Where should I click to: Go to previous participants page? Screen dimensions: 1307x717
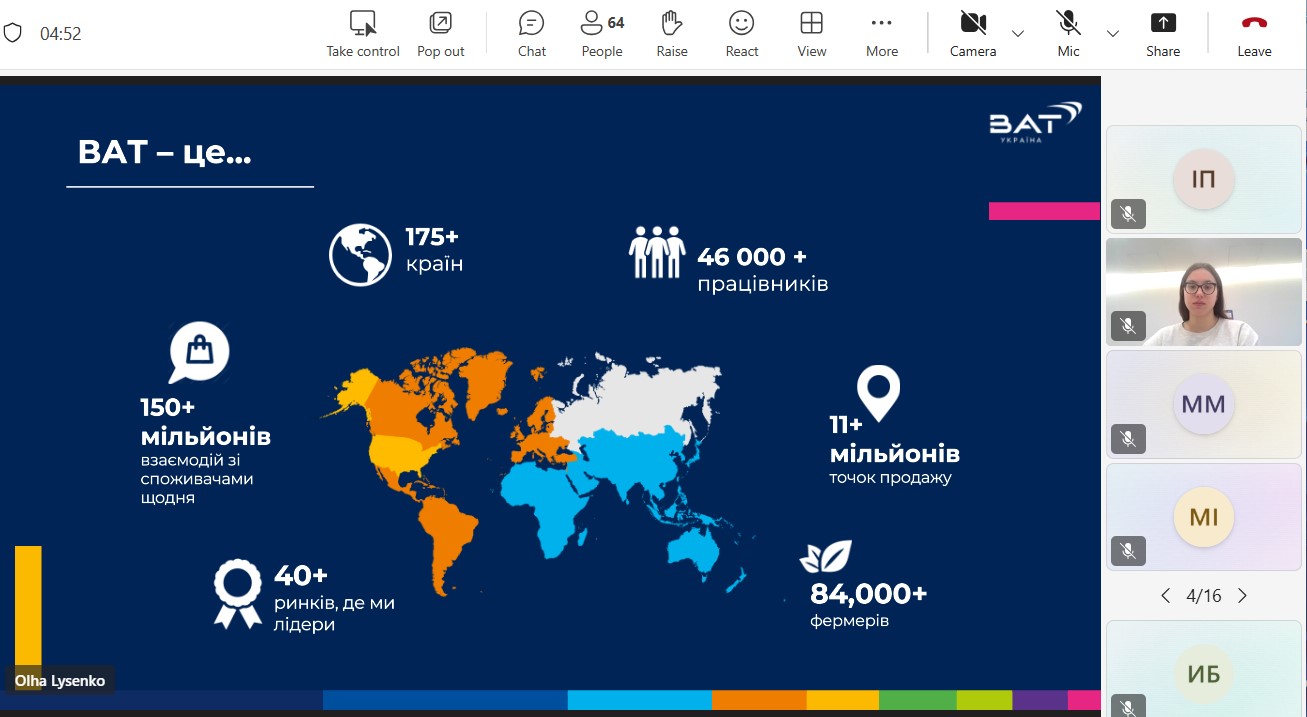tap(1165, 596)
